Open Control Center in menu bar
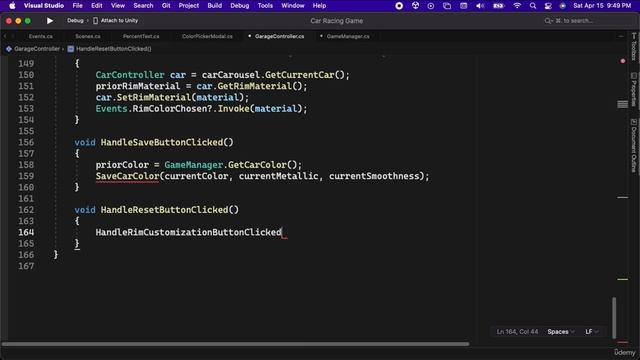This screenshot has height=360, width=640. coord(548,6)
